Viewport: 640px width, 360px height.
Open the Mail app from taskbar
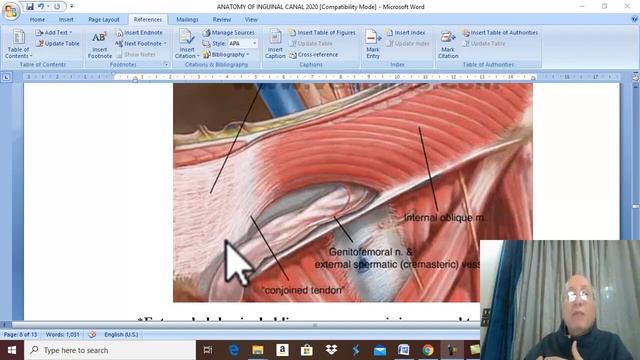tap(380, 350)
